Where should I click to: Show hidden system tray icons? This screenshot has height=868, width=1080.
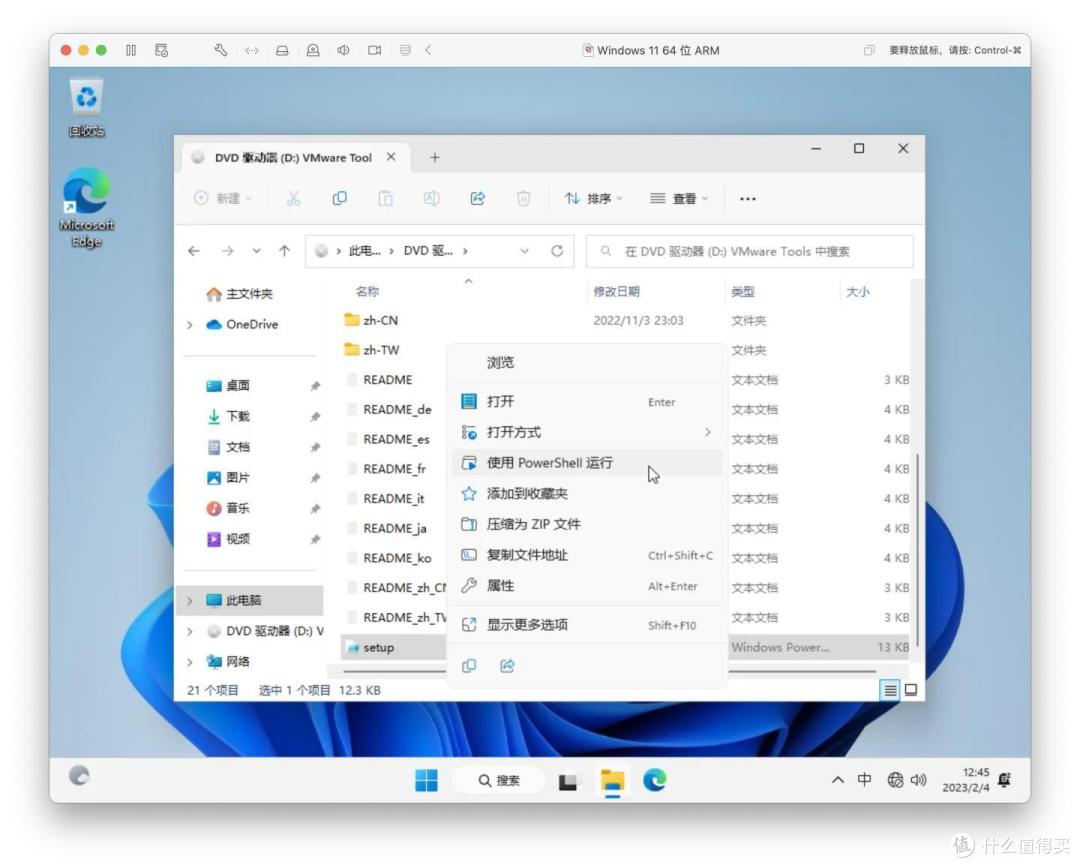tap(838, 780)
